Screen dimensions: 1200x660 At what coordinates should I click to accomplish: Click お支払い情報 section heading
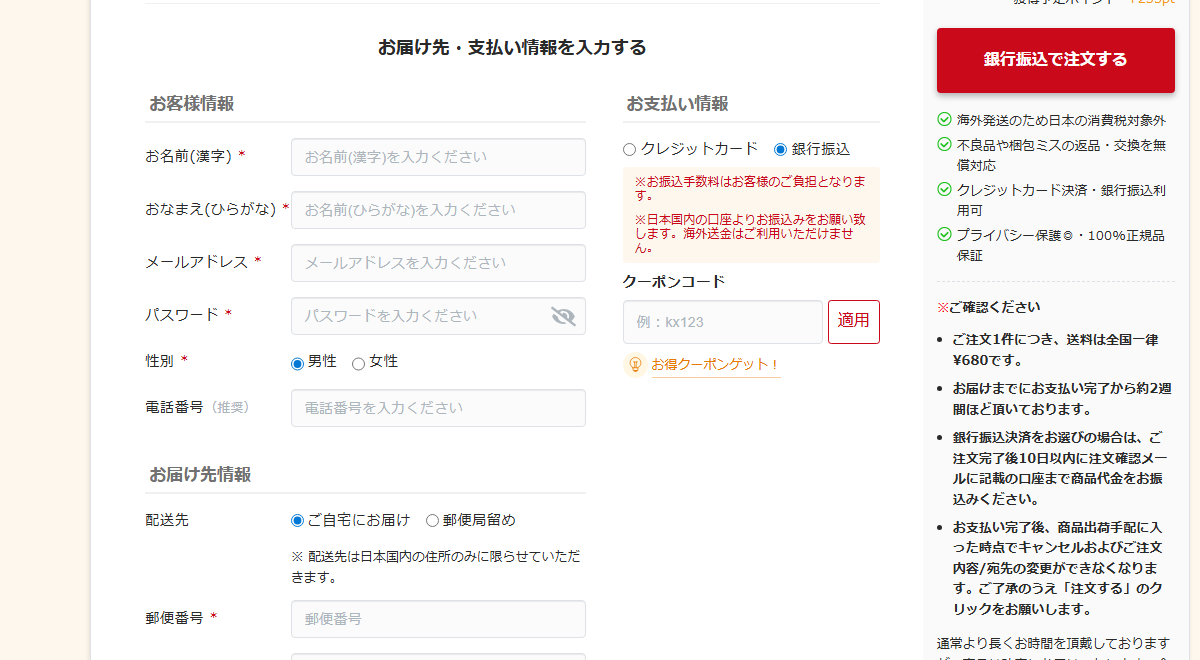(678, 103)
